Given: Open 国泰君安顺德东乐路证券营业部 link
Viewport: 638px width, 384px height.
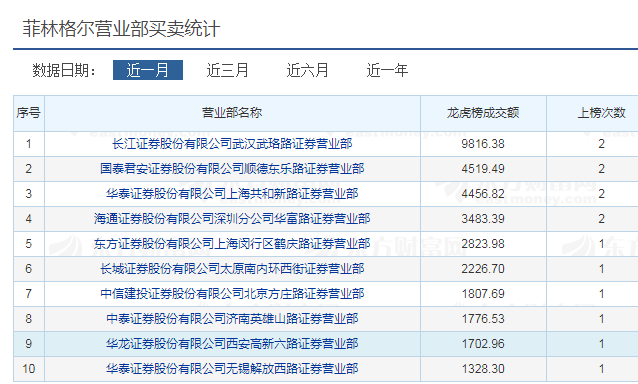Looking at the screenshot, I should coord(232,168).
